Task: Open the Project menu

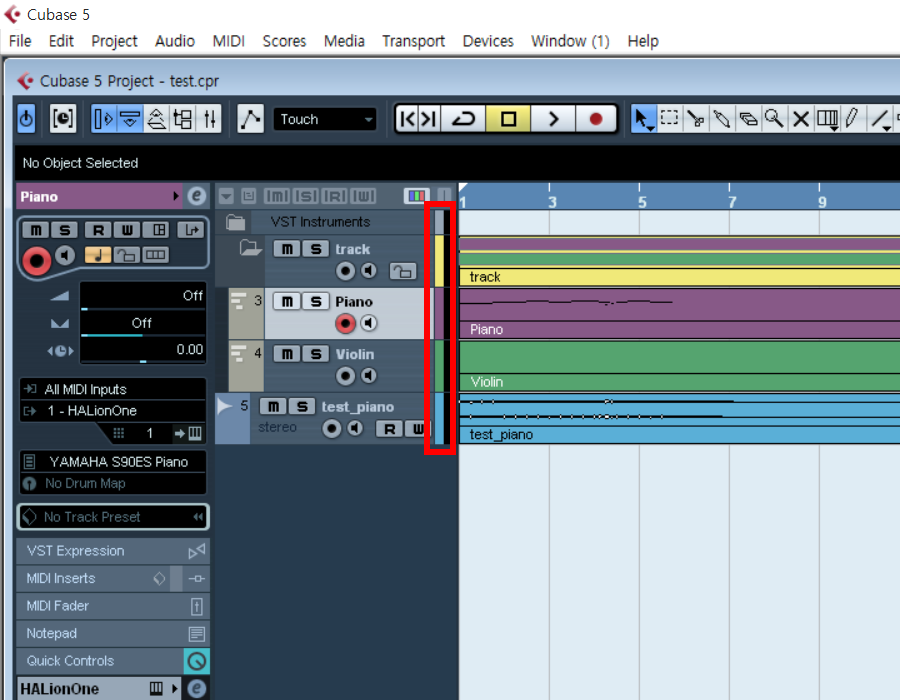Action: (114, 41)
